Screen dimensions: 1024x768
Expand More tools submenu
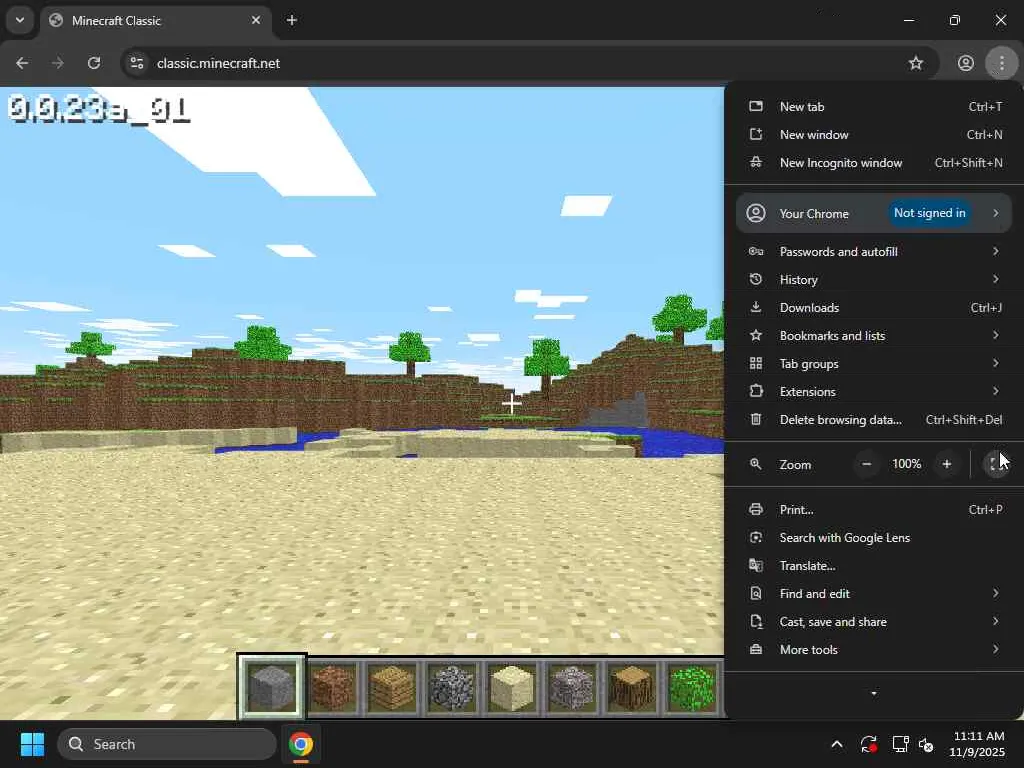(x=874, y=650)
